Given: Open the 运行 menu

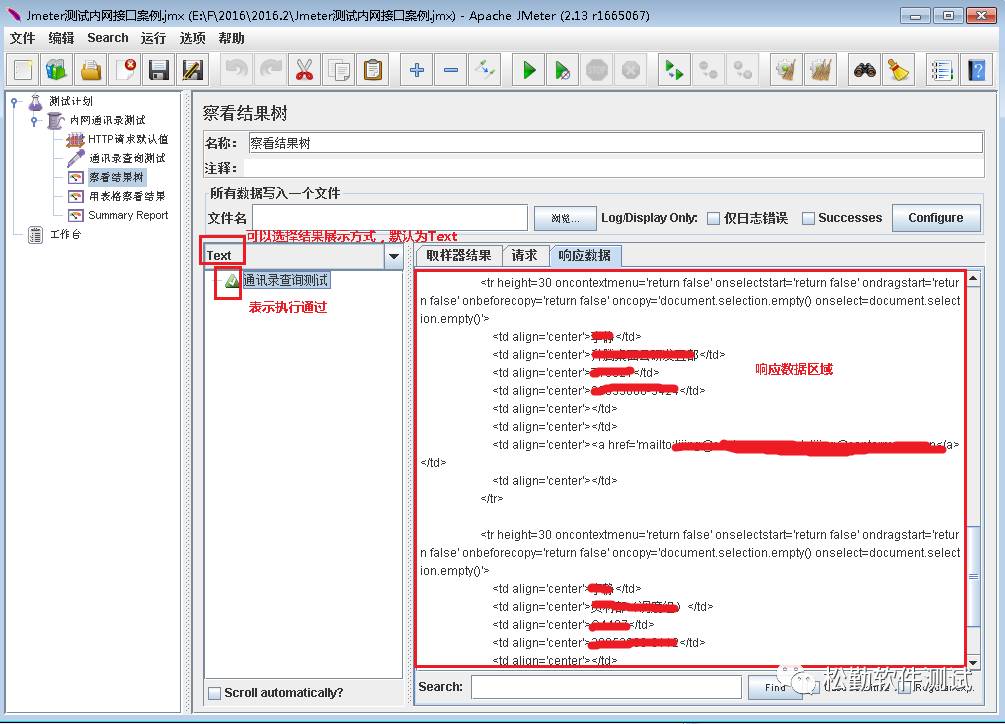Looking at the screenshot, I should click(x=153, y=38).
